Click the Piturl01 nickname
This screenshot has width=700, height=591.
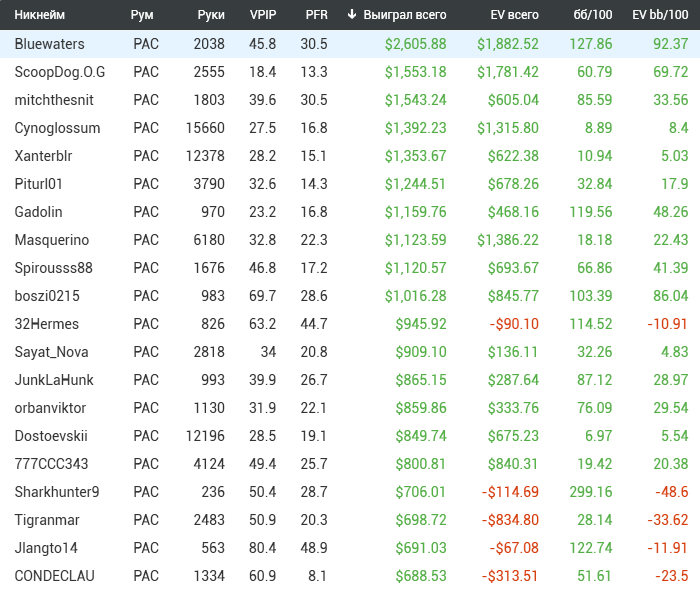[x=38, y=184]
